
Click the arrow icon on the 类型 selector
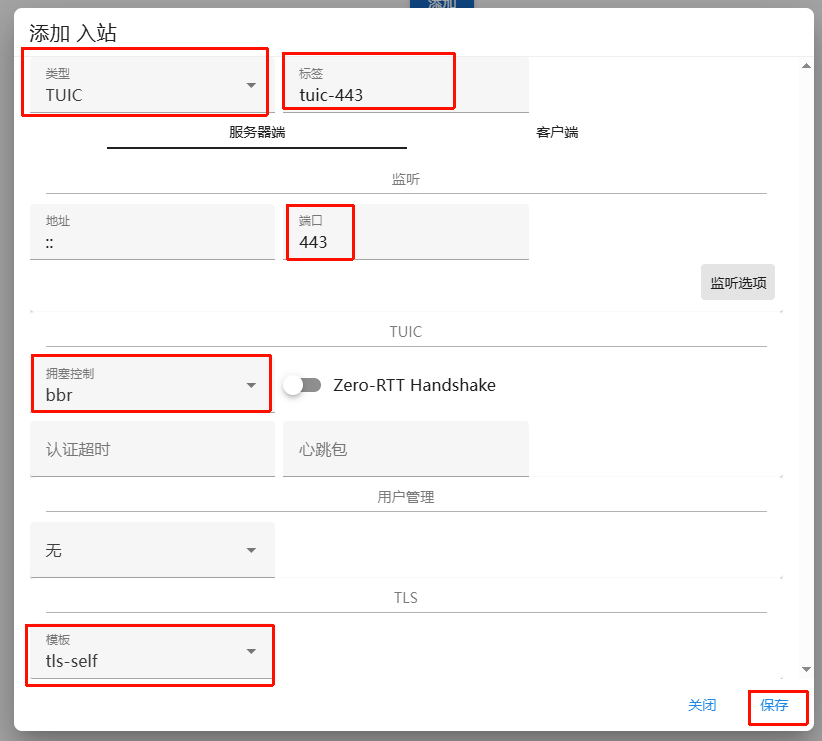(251, 86)
